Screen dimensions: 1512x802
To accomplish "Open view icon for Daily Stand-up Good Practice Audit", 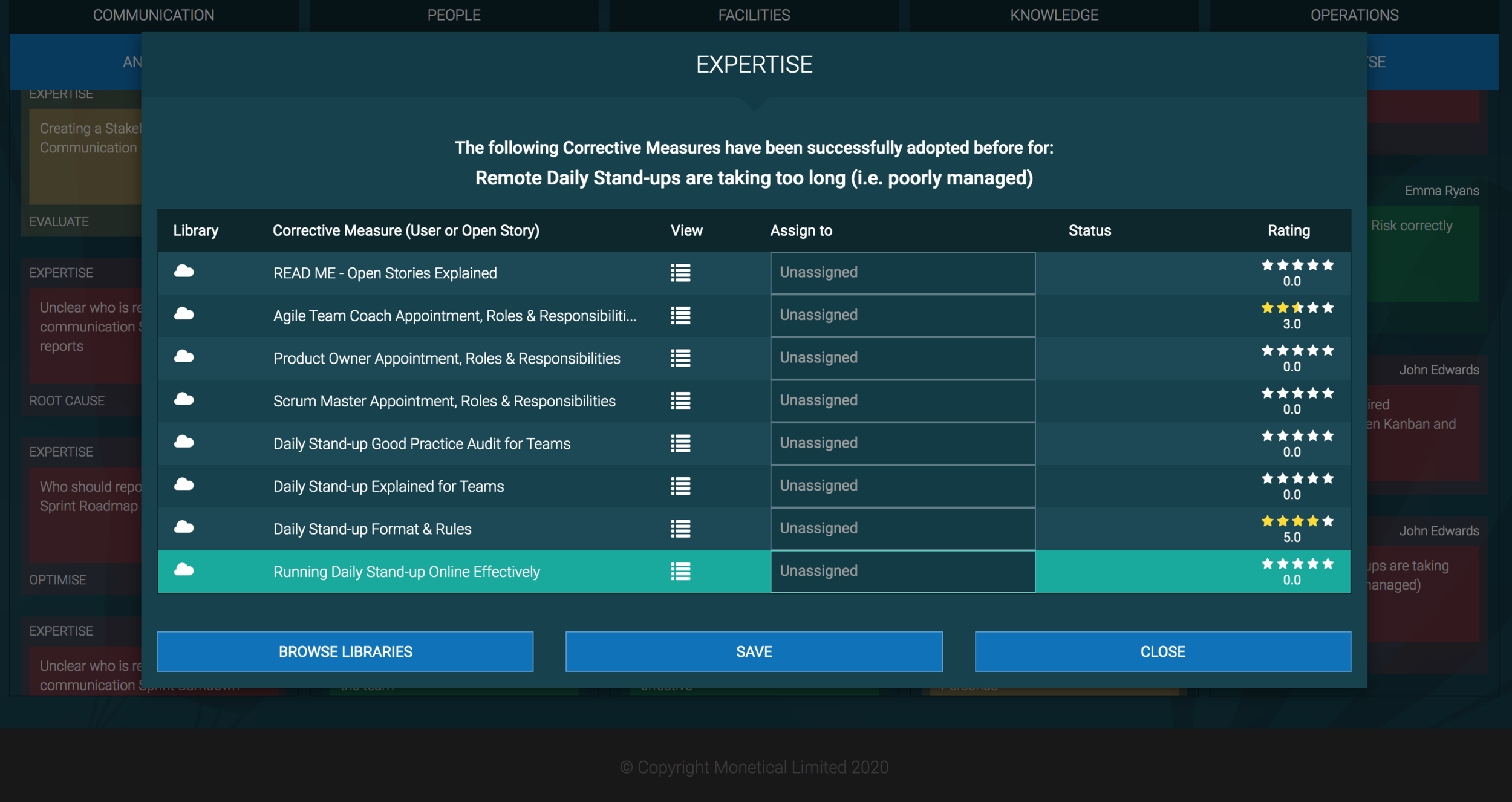I will (680, 443).
